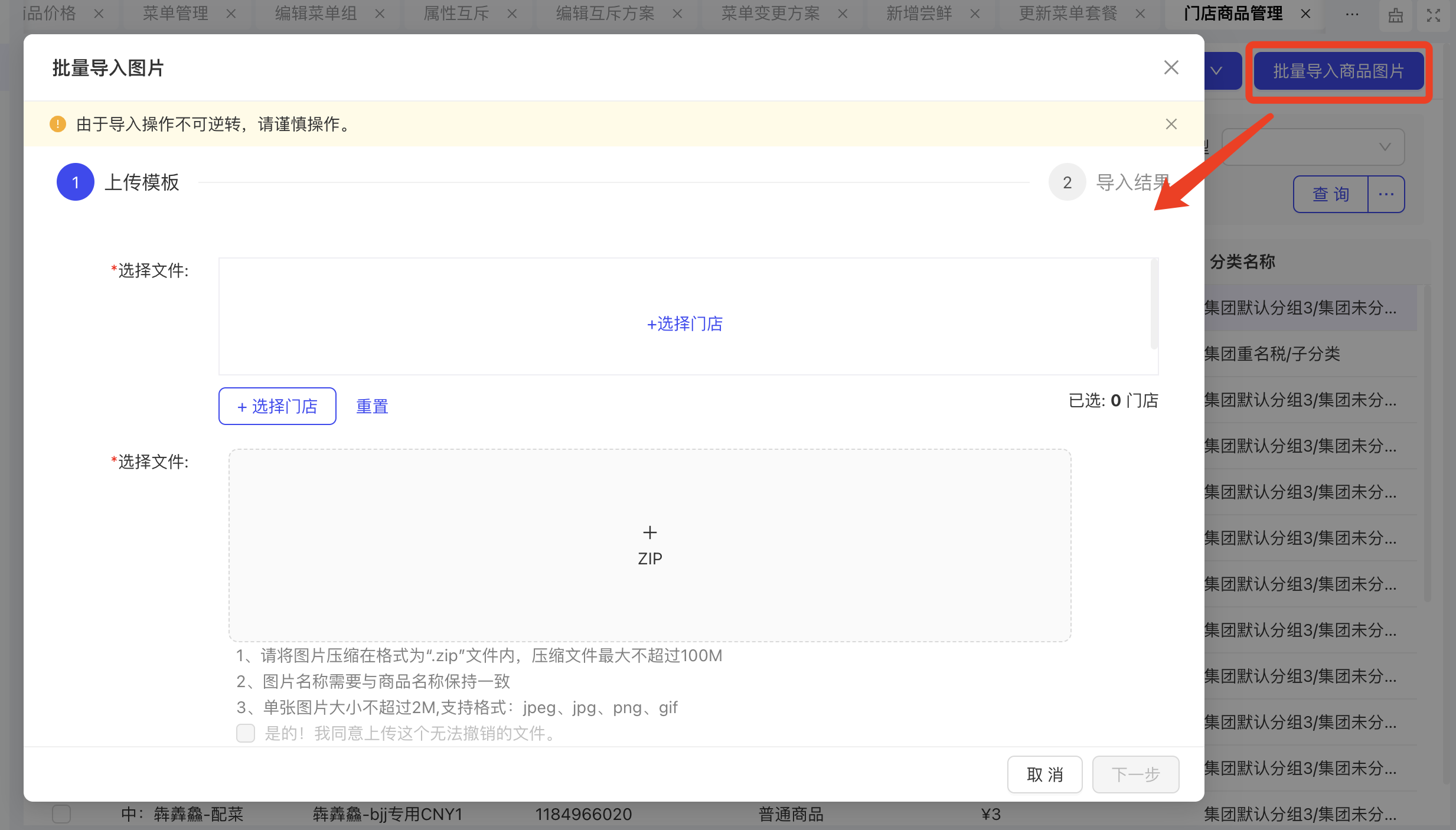Click the store list box scrollbar
This screenshot has width=1456, height=830.
pos(1154,304)
